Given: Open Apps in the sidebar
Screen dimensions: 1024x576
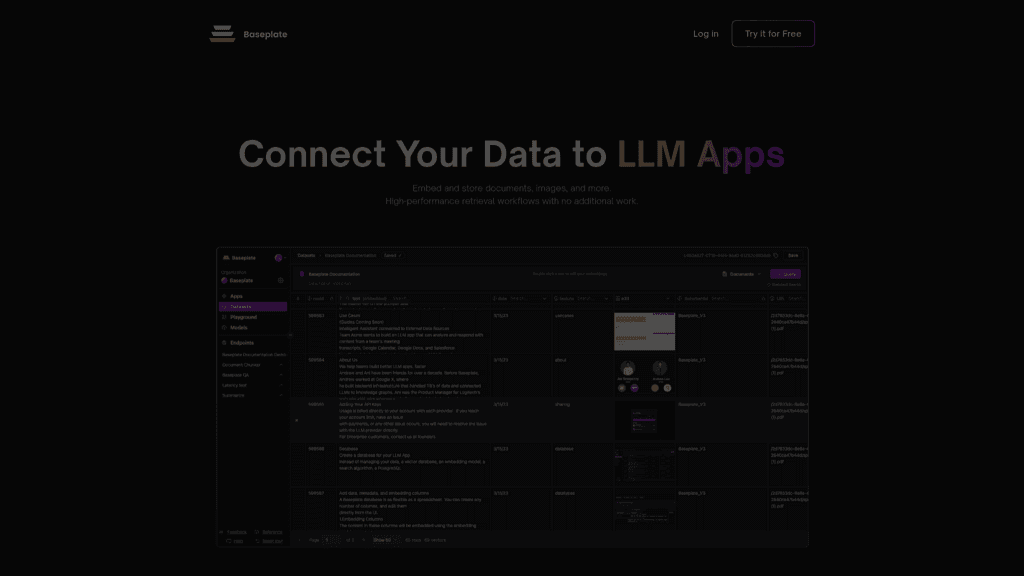Looking at the screenshot, I should tap(237, 296).
